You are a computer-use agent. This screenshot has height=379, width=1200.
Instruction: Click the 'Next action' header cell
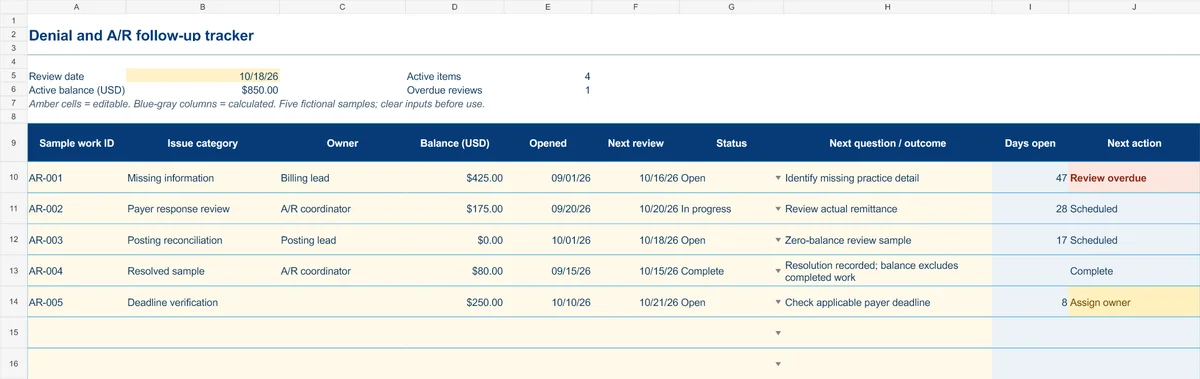click(1134, 143)
